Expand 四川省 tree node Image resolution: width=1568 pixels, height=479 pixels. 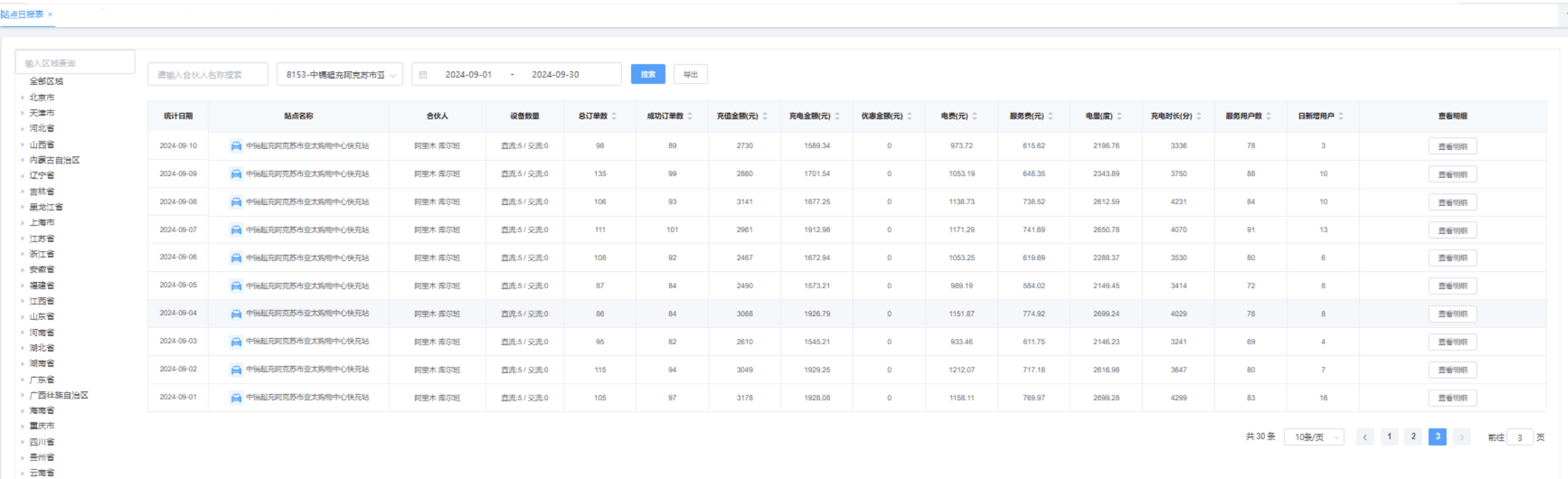[23, 443]
